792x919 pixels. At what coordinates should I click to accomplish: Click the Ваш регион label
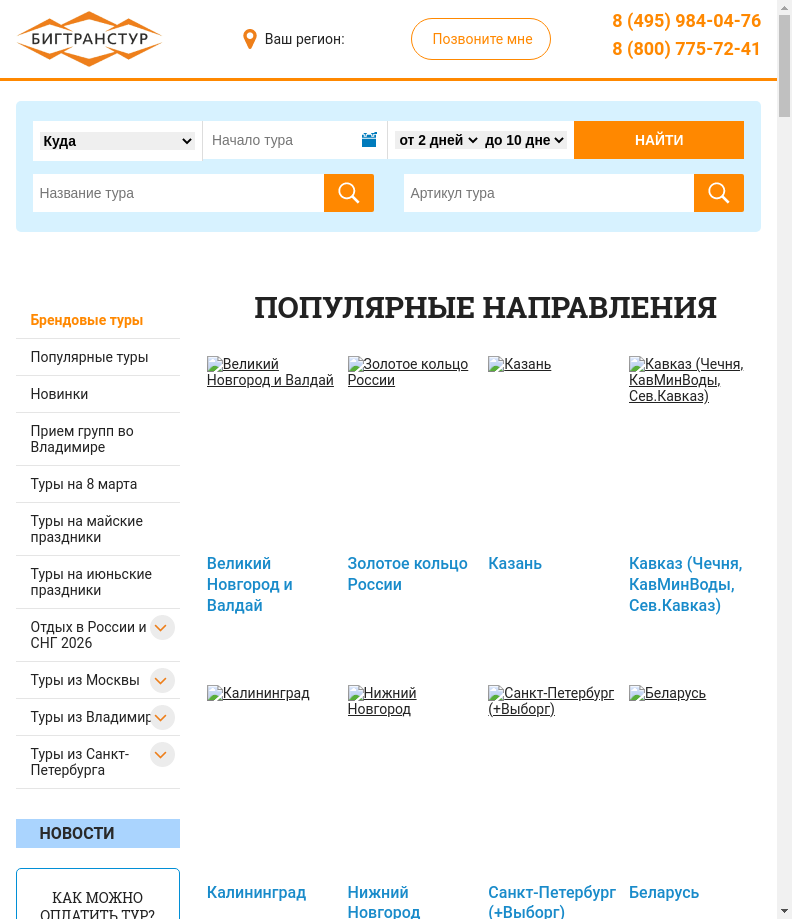[304, 39]
